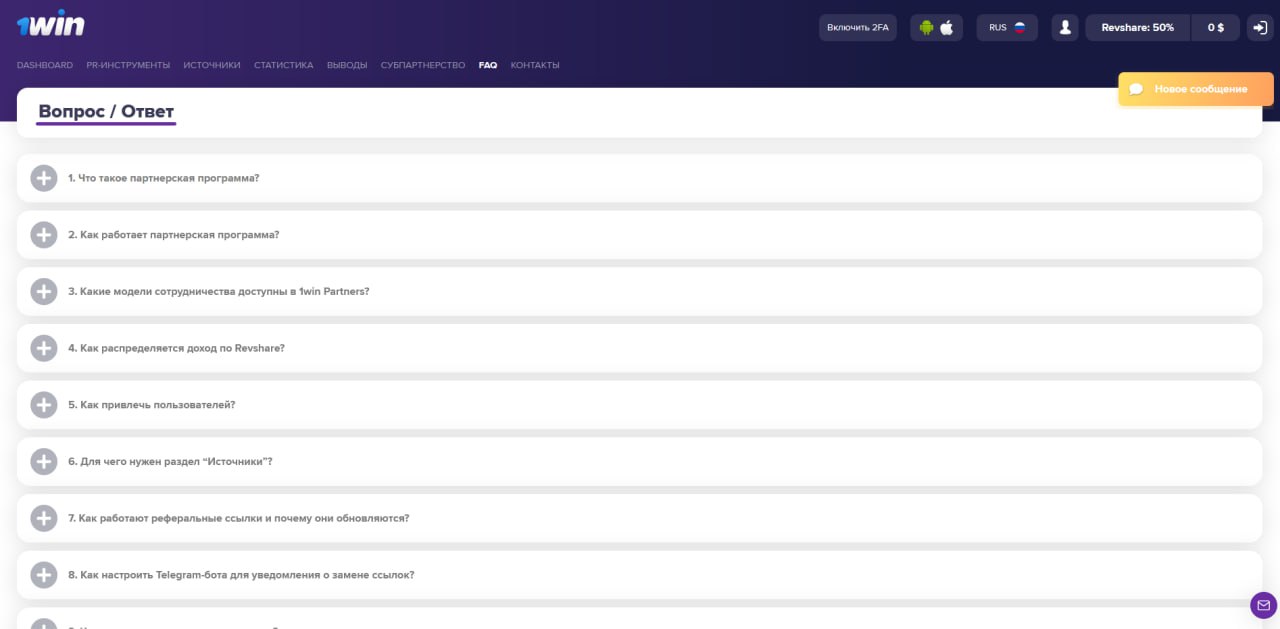Click the Apple app icon
The height and width of the screenshot is (629, 1280).
pyautogui.click(x=947, y=28)
